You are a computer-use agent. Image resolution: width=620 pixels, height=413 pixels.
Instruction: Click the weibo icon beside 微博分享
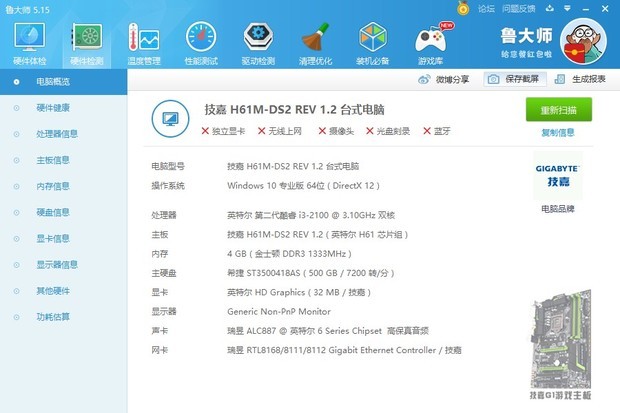click(x=424, y=80)
